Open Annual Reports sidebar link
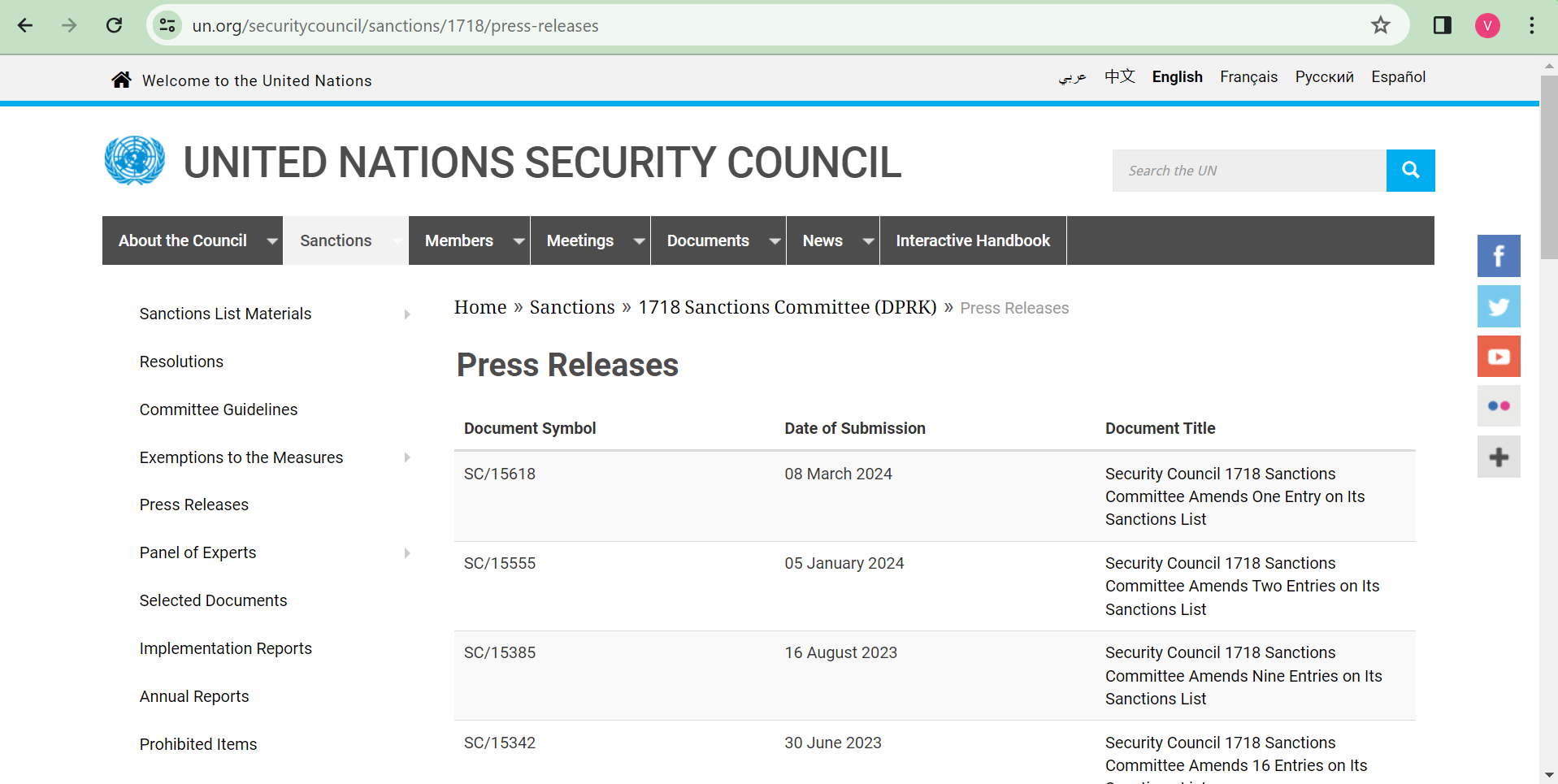 click(x=194, y=696)
